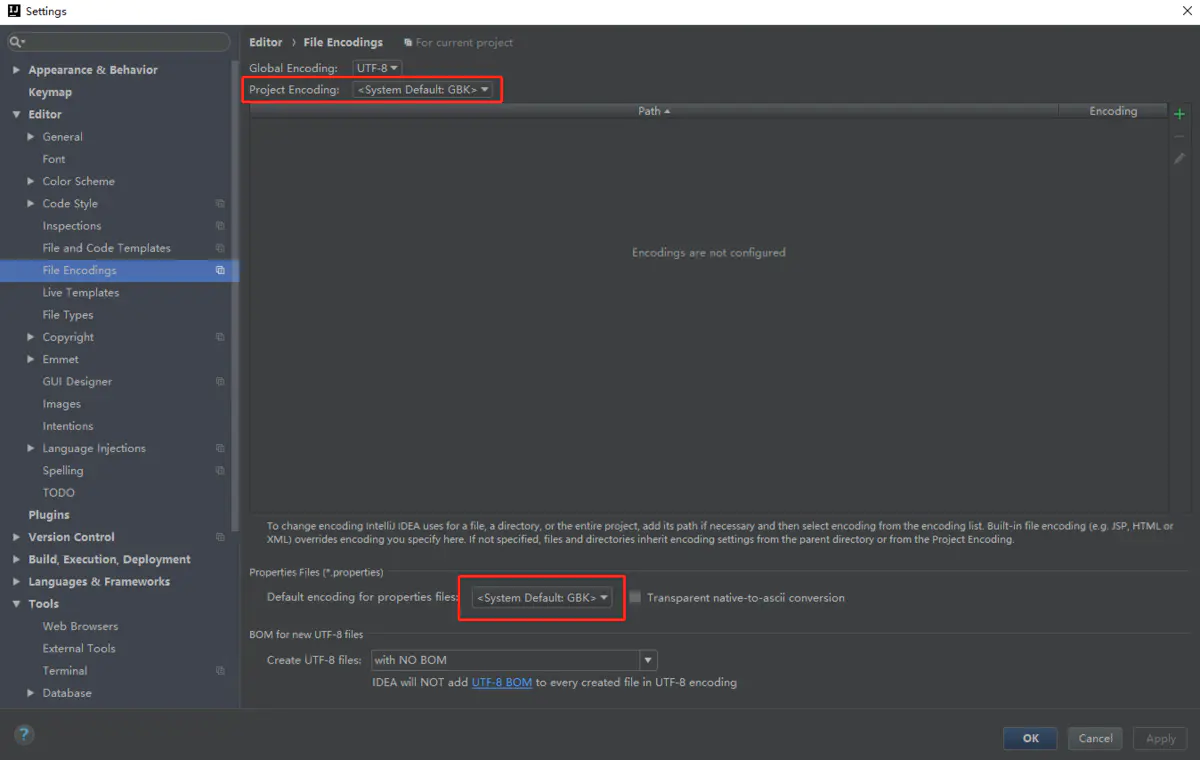Click project-level icon next to File and Code Templates
The width and height of the screenshot is (1200, 760).
pos(220,248)
